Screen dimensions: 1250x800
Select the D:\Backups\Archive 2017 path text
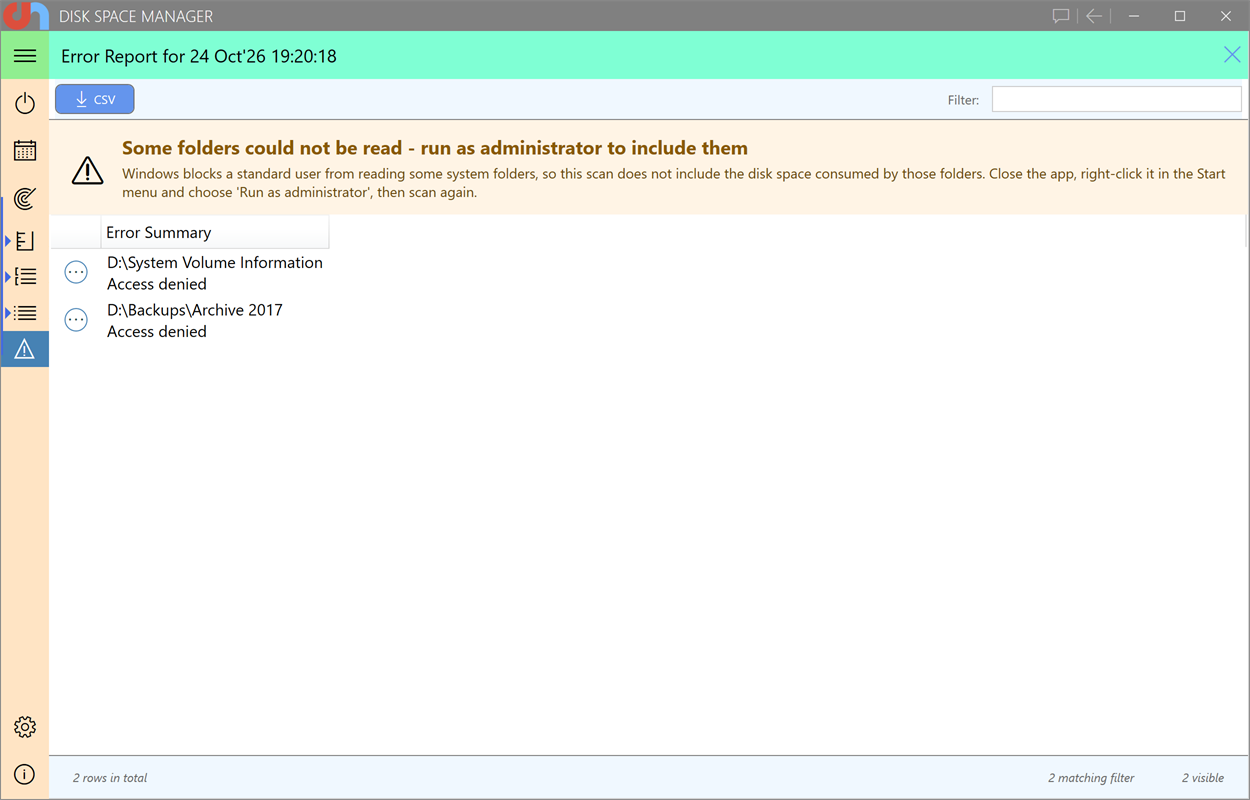(x=195, y=310)
